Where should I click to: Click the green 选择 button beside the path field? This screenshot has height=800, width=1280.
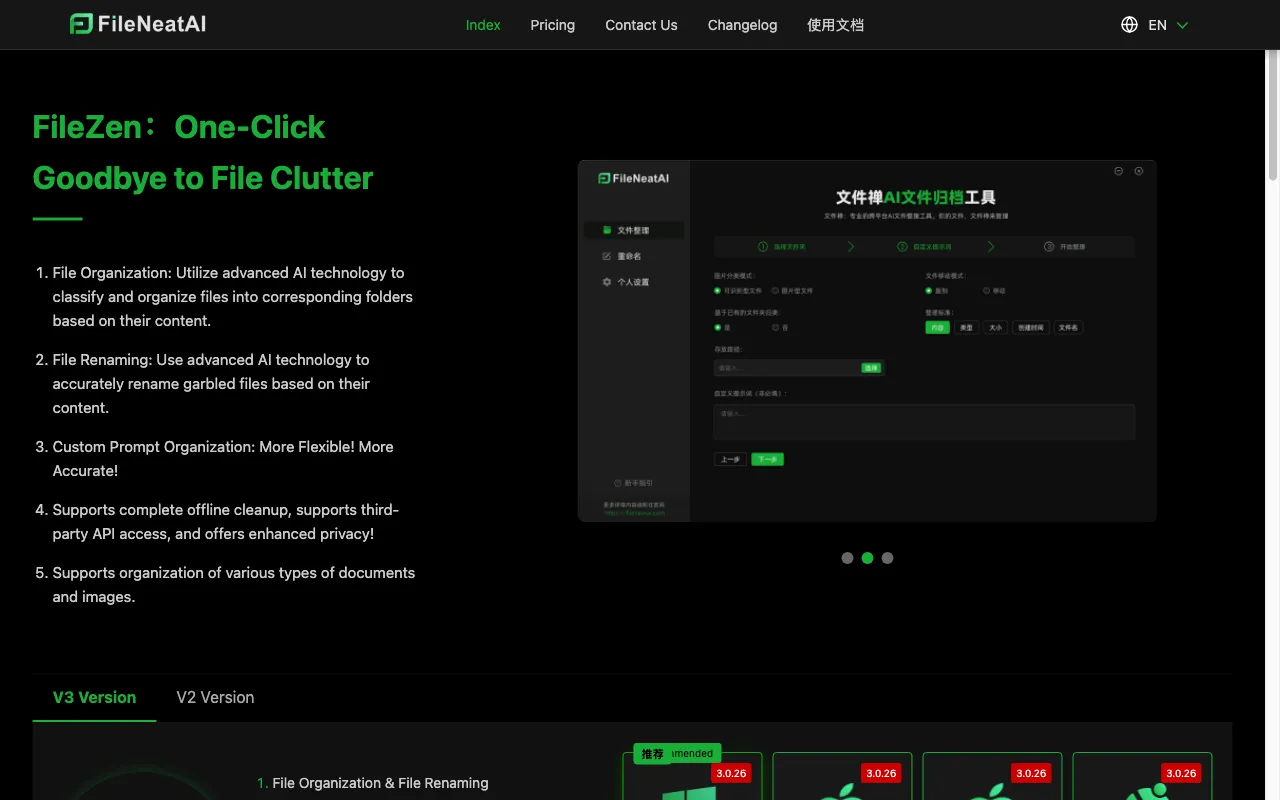(x=871, y=368)
